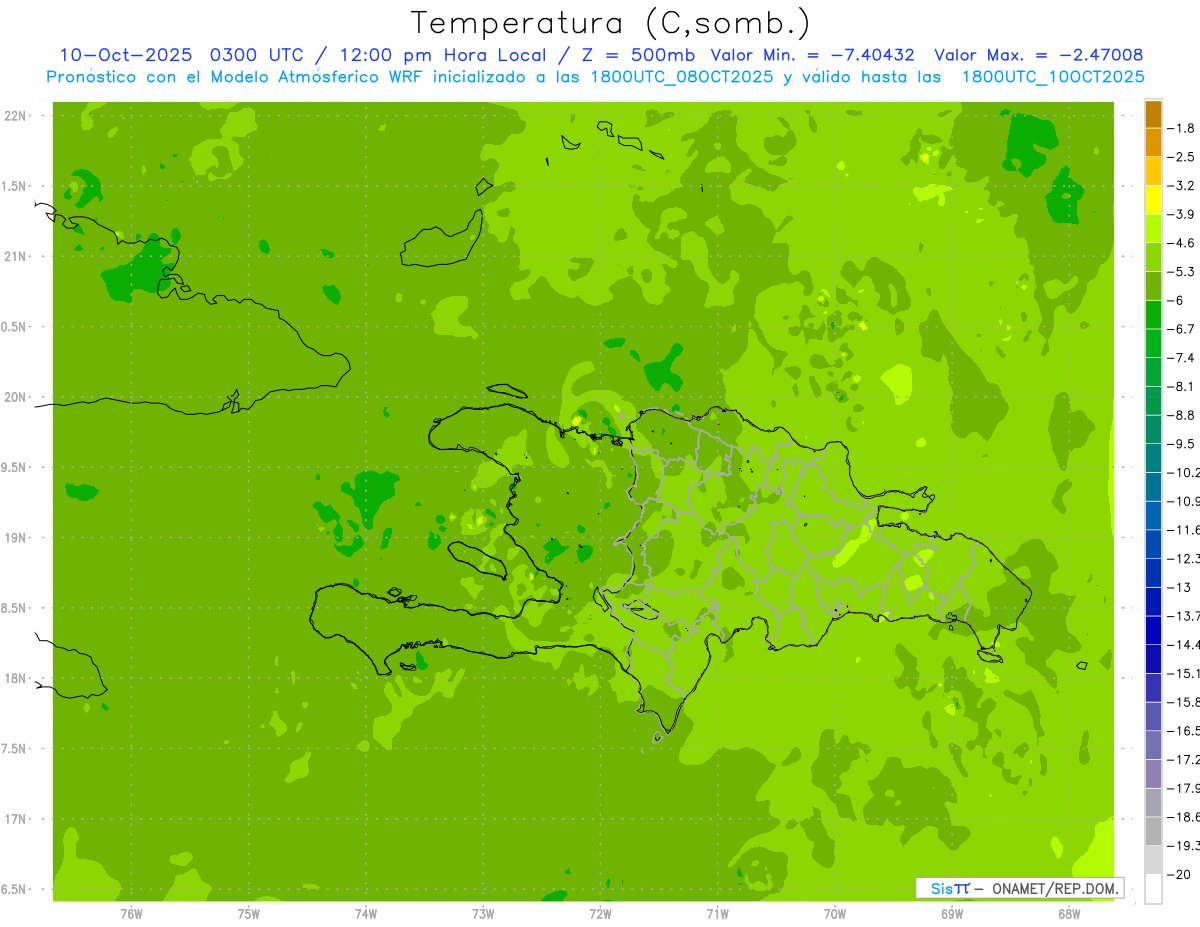Viewport: 1200px width, 927px height.
Task: Click the white swatch at legend bottom
Action: click(1153, 889)
